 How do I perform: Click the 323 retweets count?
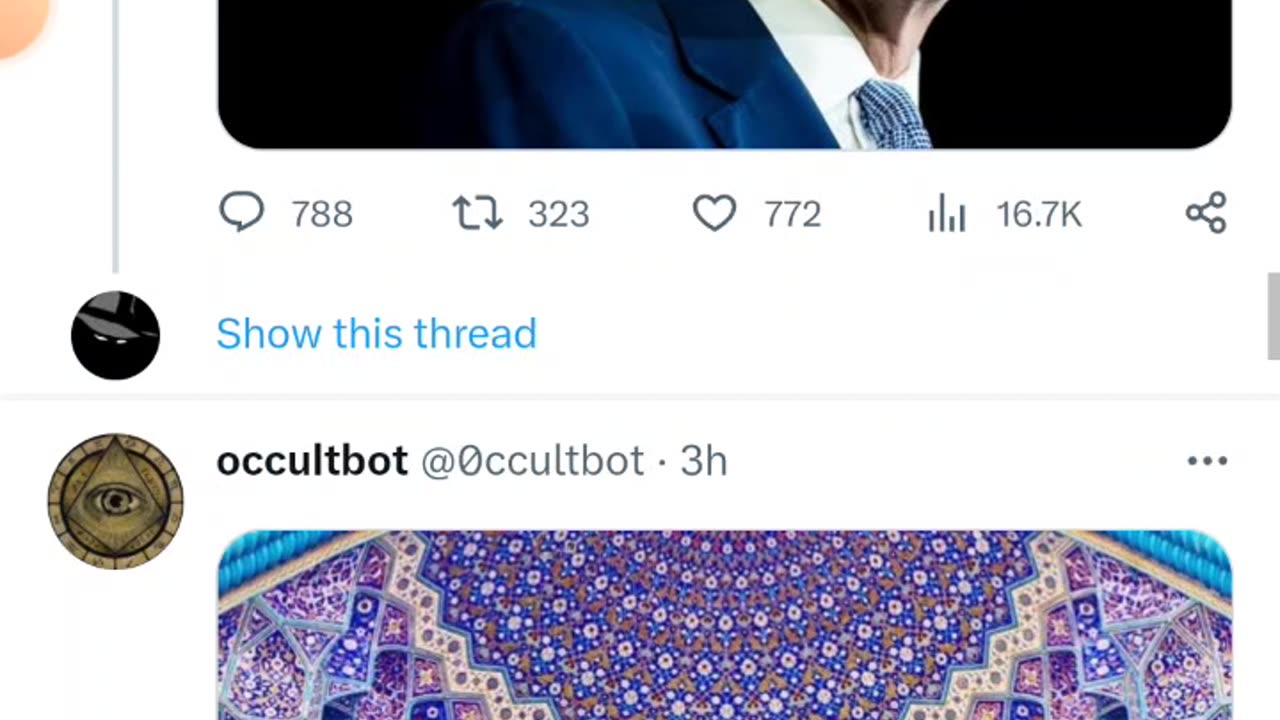558,214
